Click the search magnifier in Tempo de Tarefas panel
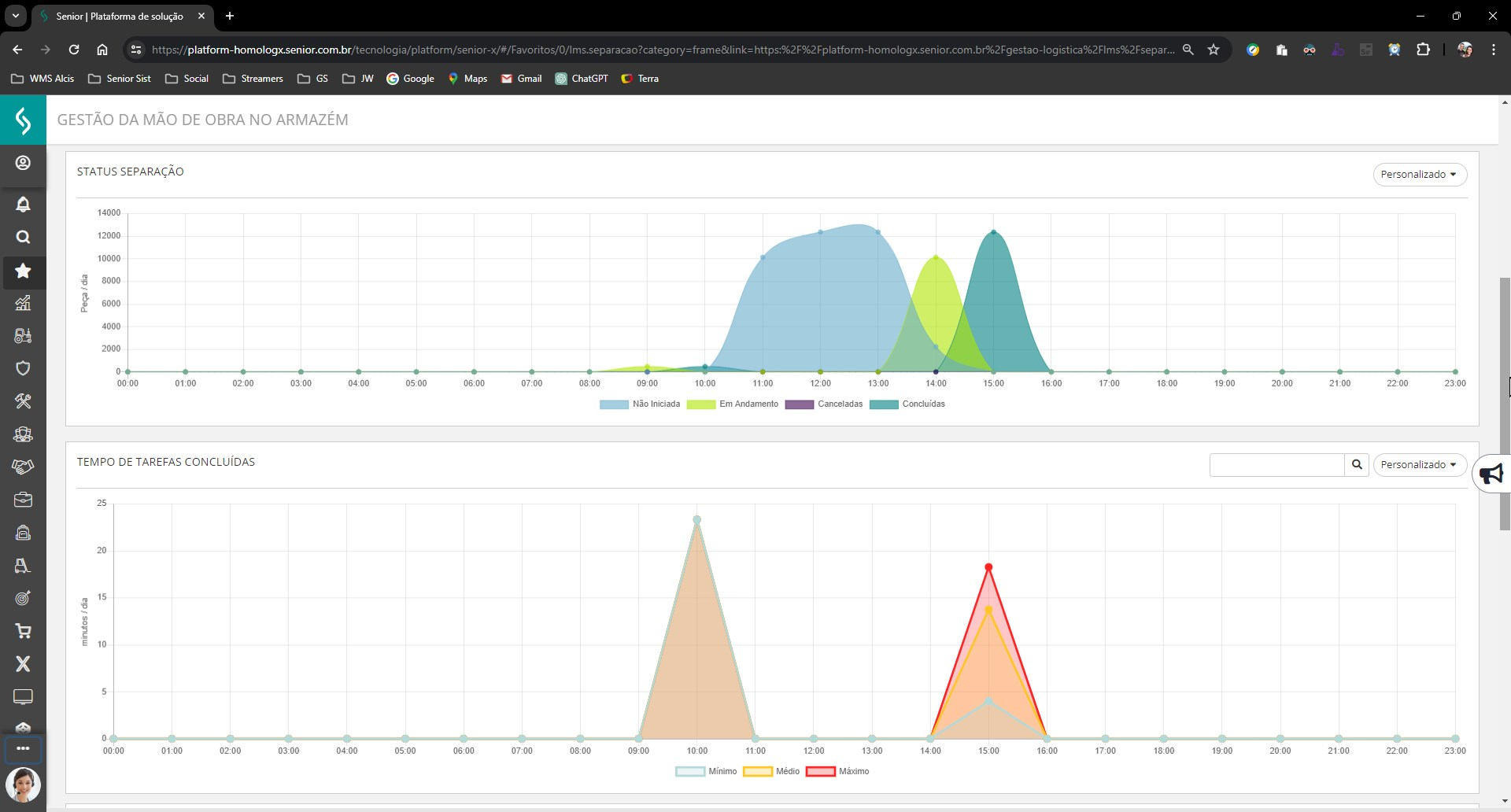The width and height of the screenshot is (1511, 812). [1357, 465]
